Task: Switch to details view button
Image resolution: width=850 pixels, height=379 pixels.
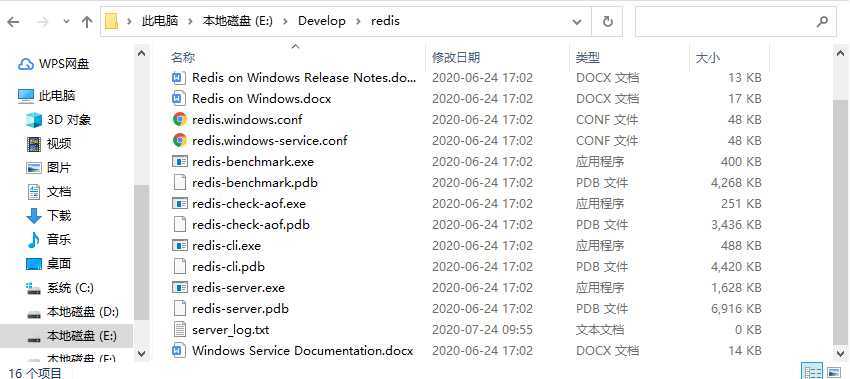Action: point(813,372)
